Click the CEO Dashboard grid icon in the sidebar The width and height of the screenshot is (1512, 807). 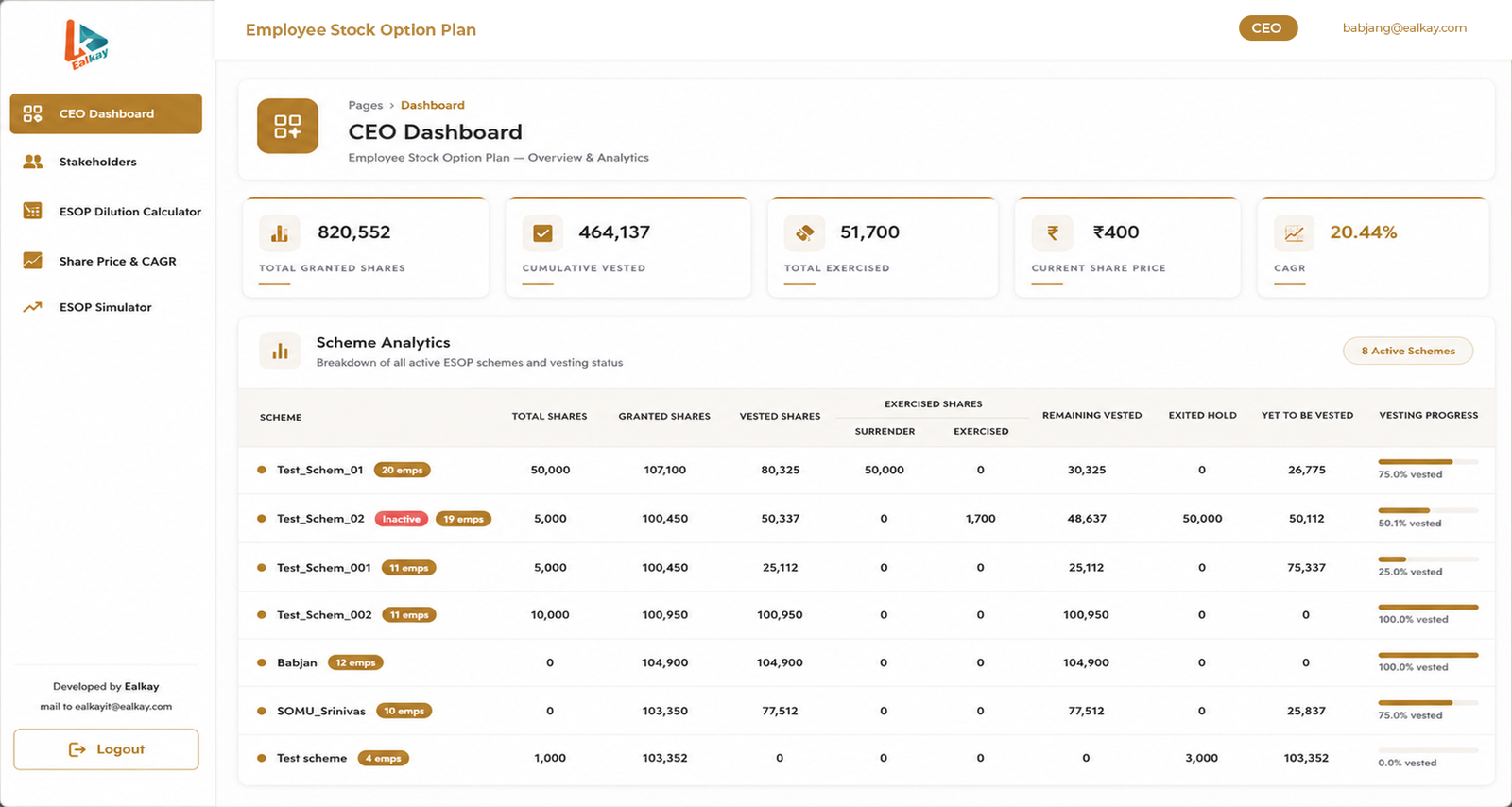coord(33,113)
